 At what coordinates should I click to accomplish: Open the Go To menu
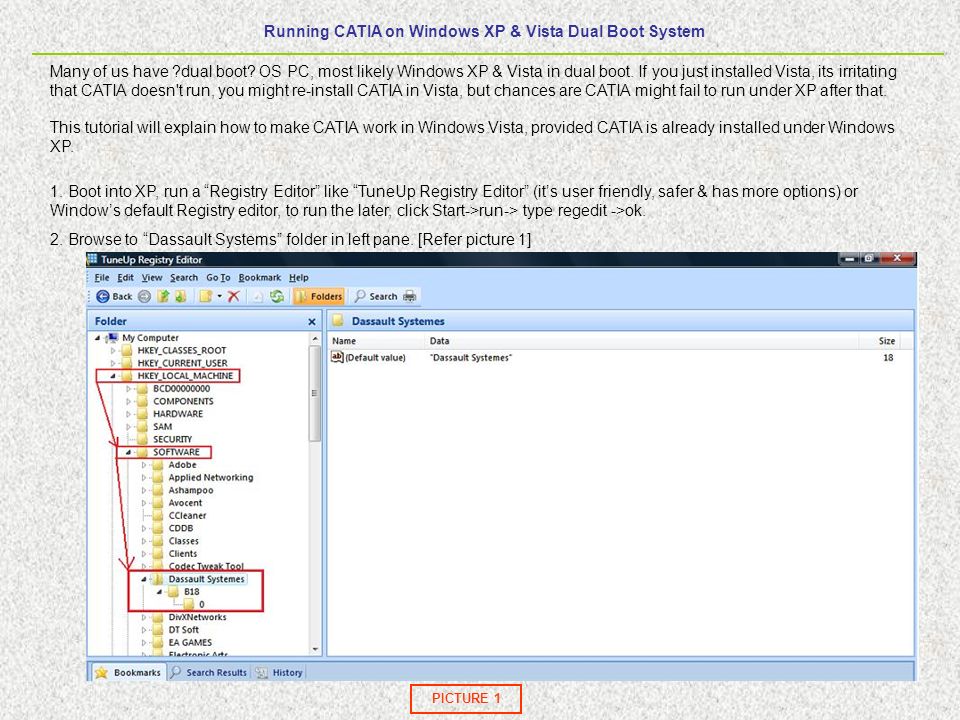coord(218,278)
